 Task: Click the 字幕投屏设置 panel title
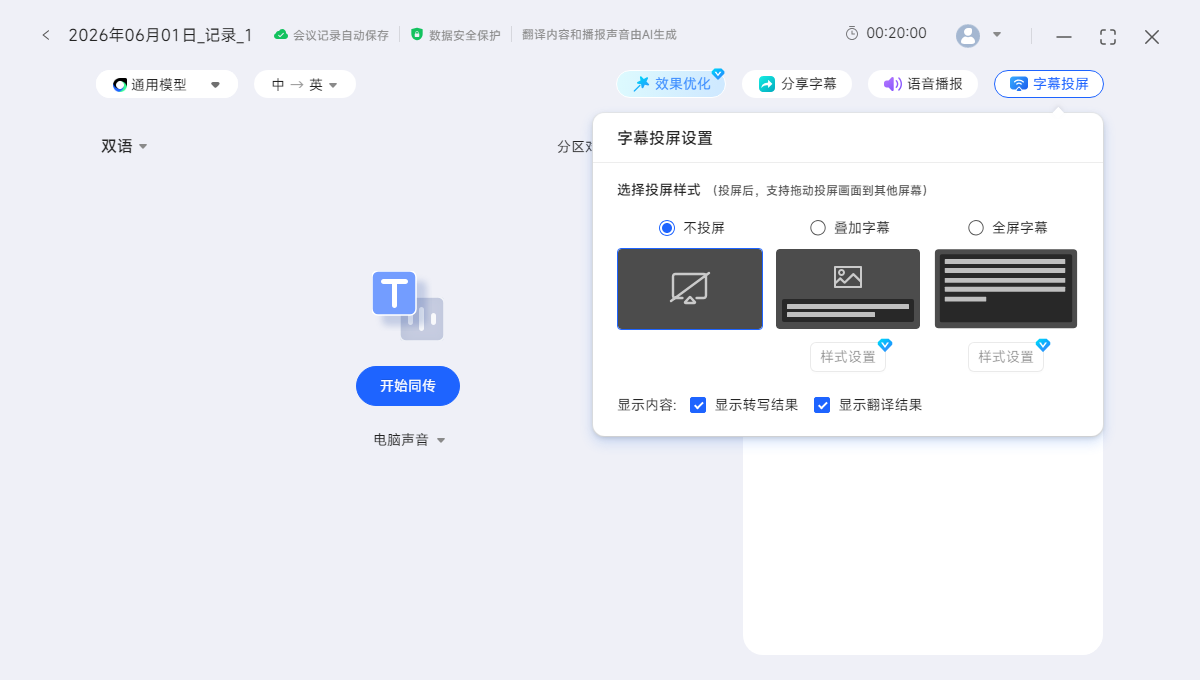point(665,138)
